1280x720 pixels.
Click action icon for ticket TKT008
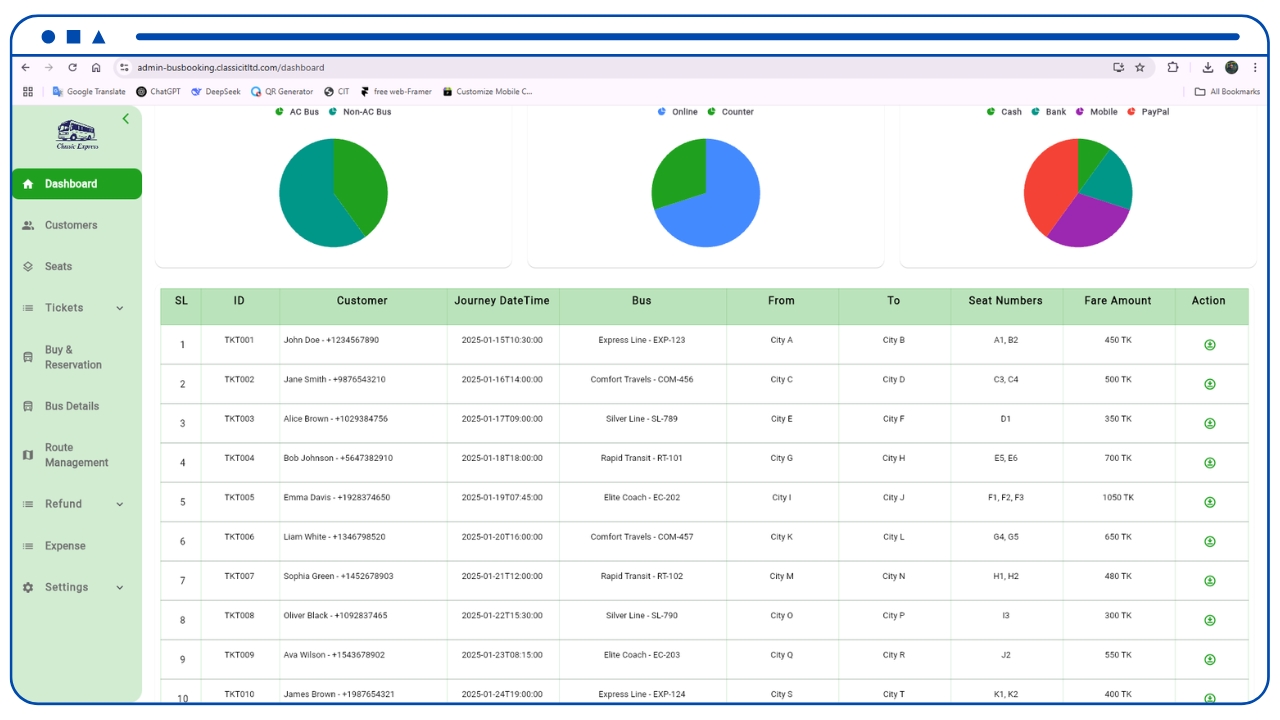tap(1210, 621)
